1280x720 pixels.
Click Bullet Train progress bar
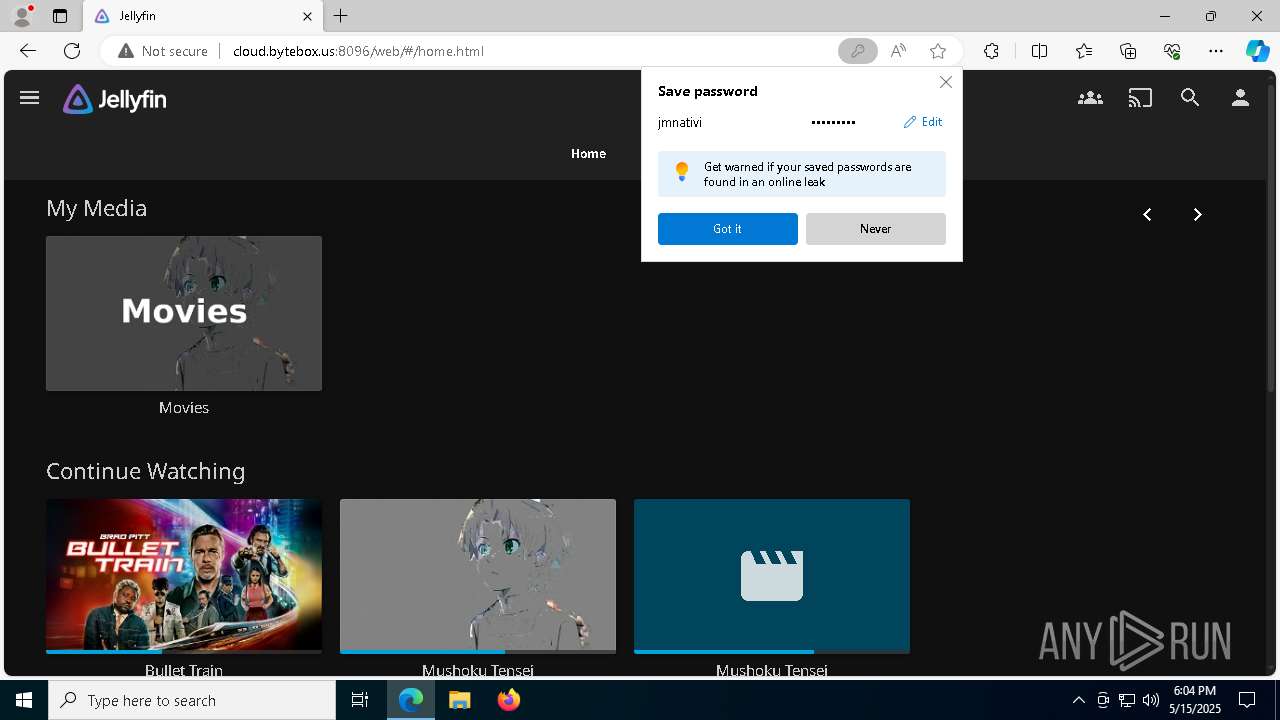pyautogui.click(x=184, y=652)
